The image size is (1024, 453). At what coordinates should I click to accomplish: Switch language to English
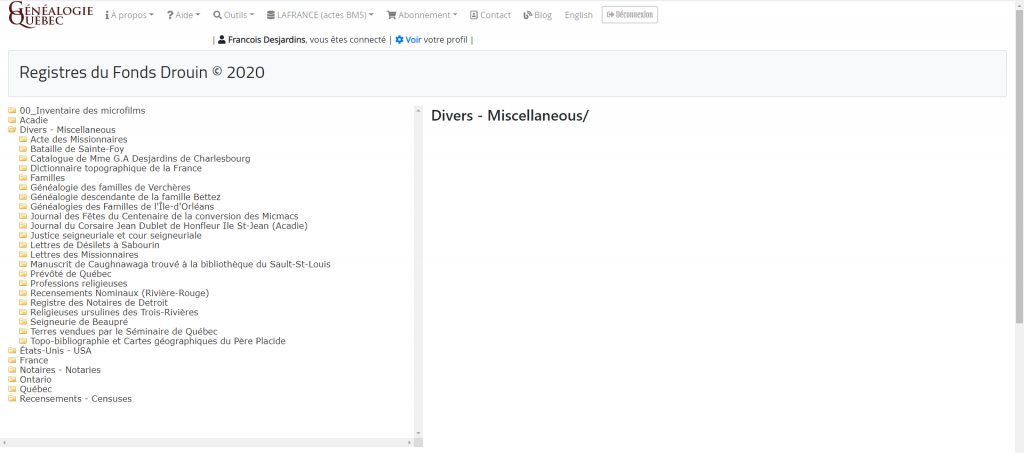pyautogui.click(x=578, y=15)
